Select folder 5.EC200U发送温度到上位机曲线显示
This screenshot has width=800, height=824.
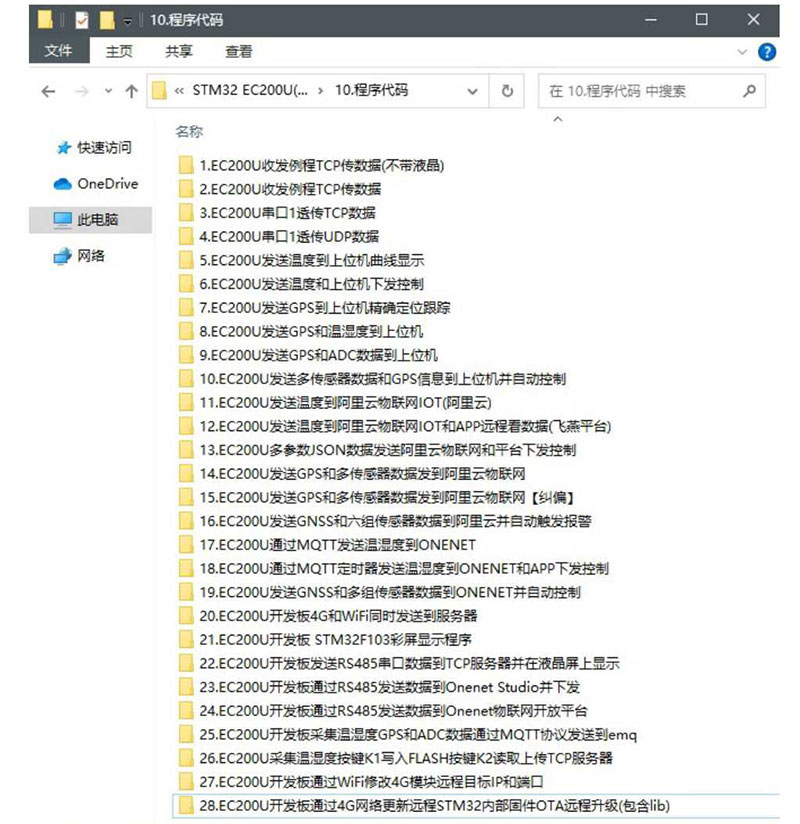point(312,260)
